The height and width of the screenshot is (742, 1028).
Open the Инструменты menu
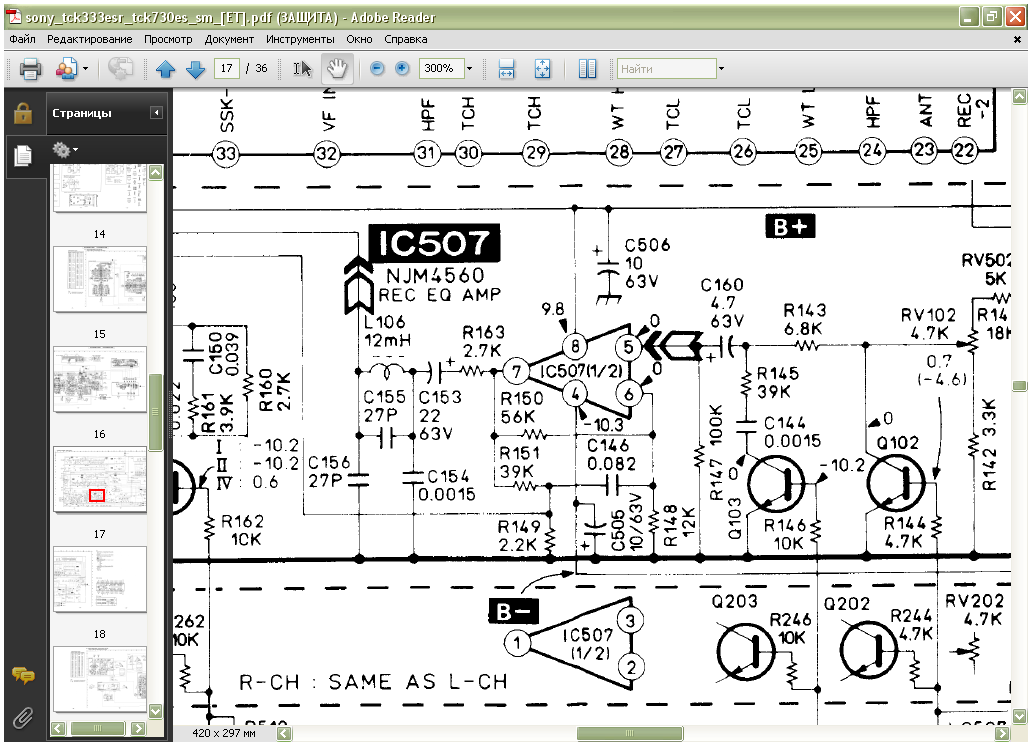pos(300,39)
